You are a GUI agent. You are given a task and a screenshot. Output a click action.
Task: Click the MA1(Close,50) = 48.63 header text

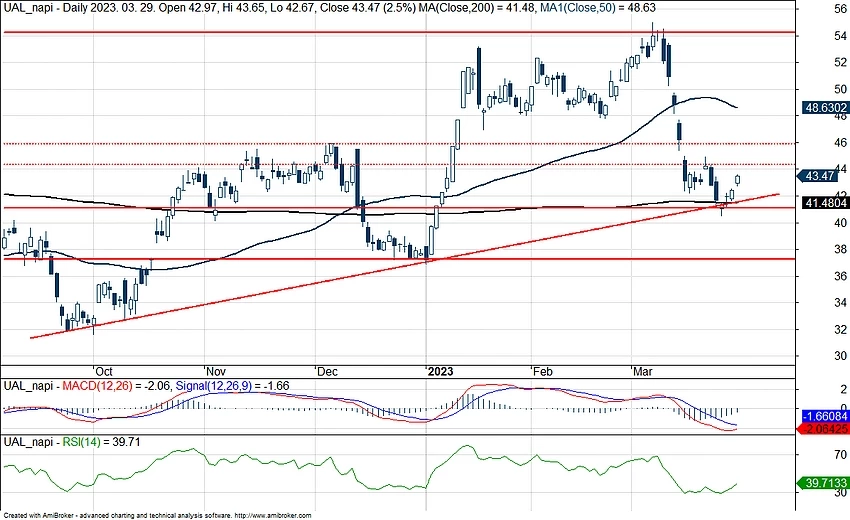click(x=598, y=8)
